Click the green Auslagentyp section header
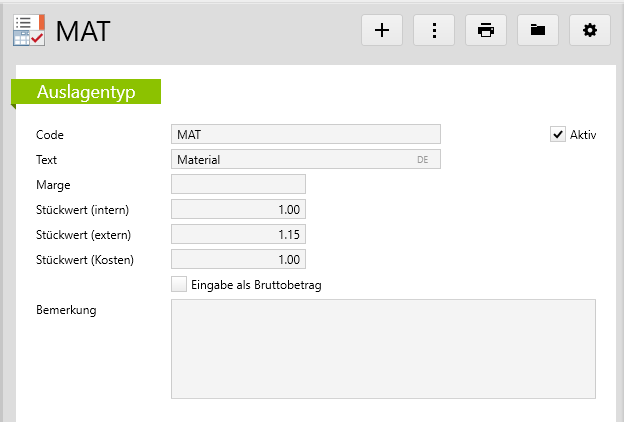Viewport: 624px width, 422px height. point(85,92)
